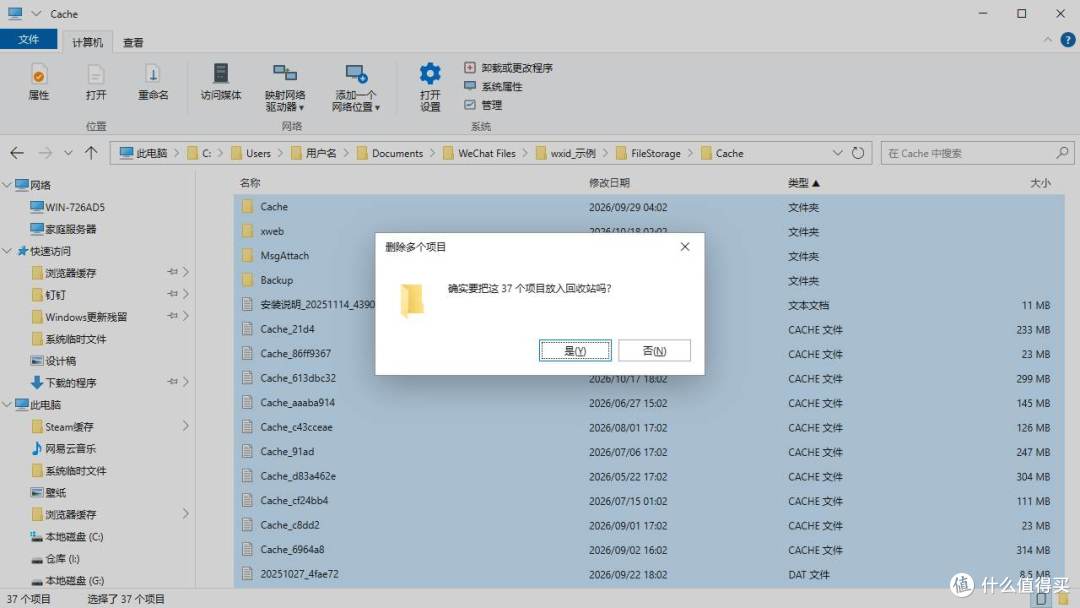This screenshot has width=1080, height=608.
Task: Confirm deletion with 是(Y) button
Action: click(x=574, y=350)
